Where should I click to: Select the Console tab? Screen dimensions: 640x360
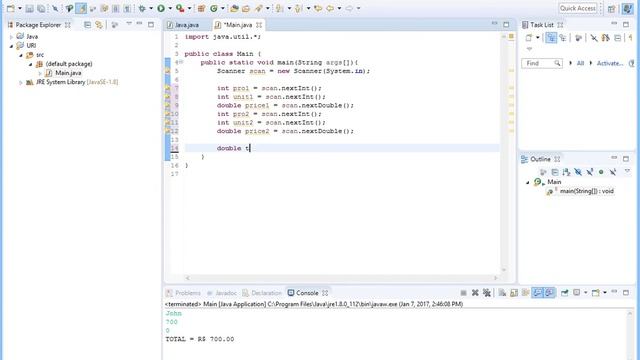[x=308, y=293]
